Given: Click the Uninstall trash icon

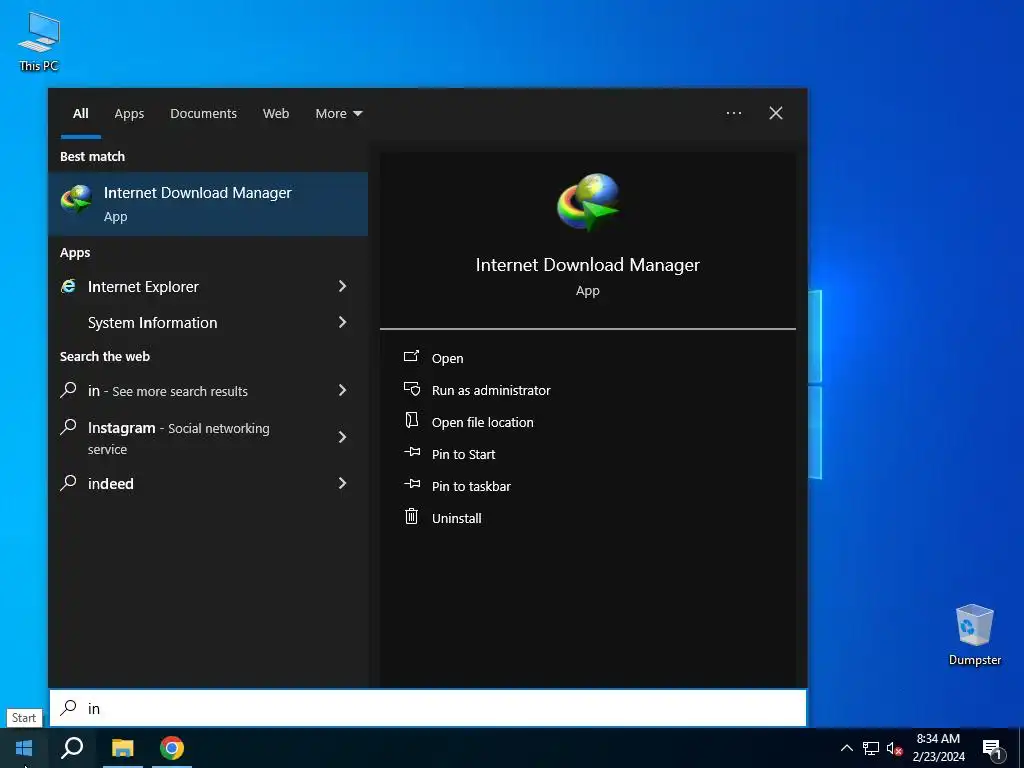Looking at the screenshot, I should [x=411, y=516].
